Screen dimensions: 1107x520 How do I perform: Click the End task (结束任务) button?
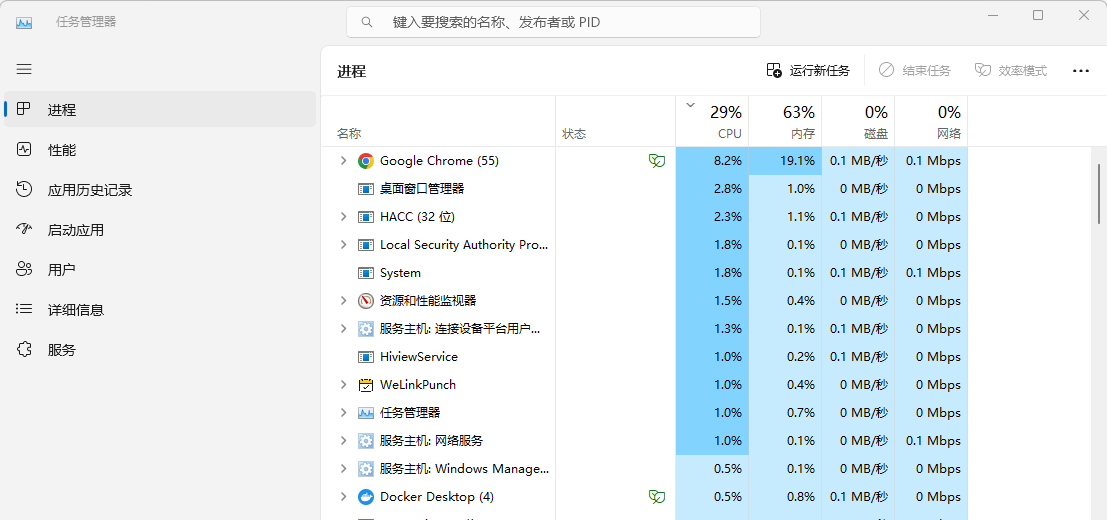tap(915, 71)
